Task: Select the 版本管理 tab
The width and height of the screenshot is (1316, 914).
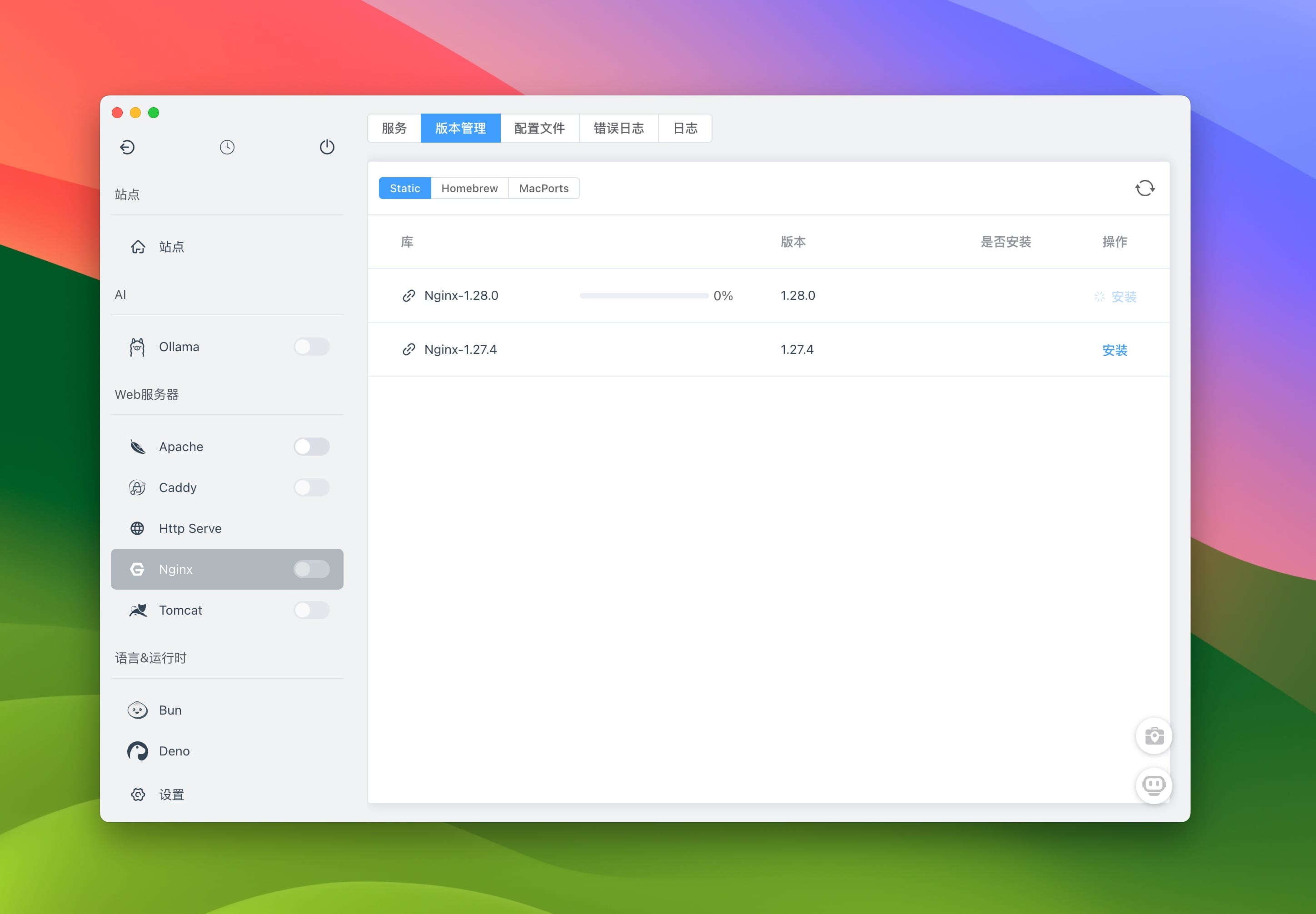Action: tap(461, 128)
